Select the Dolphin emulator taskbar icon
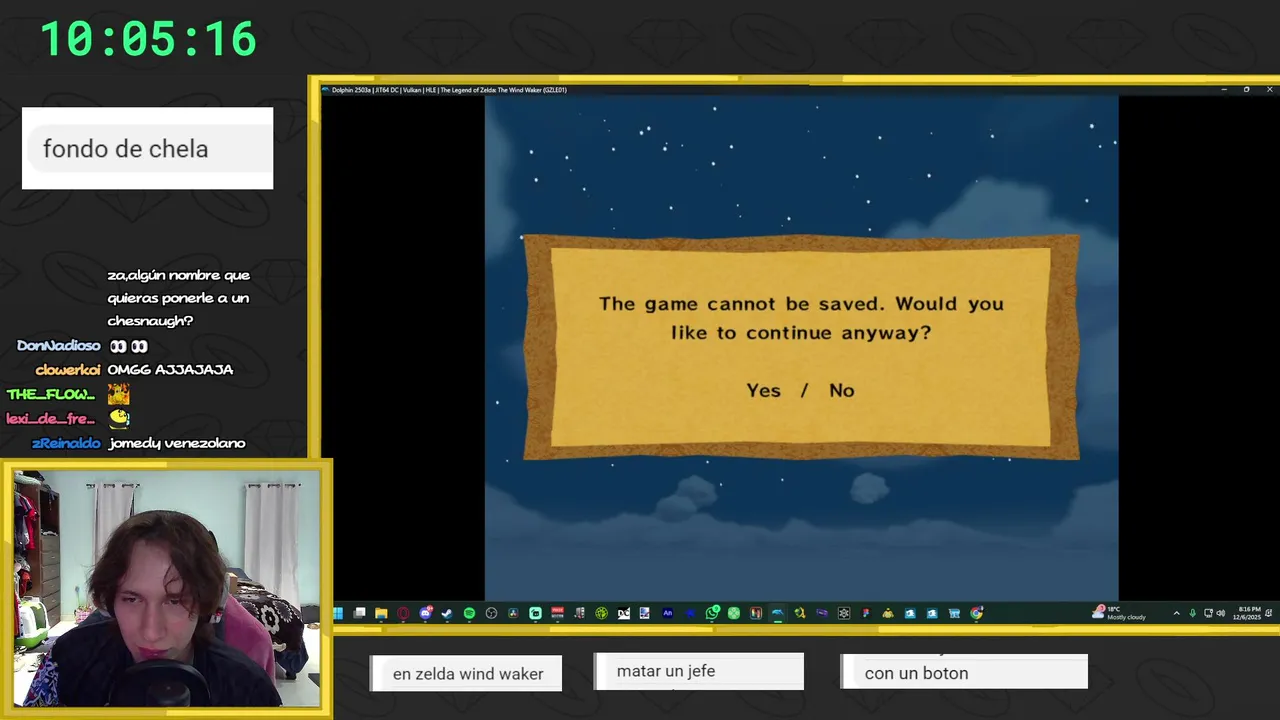 [x=778, y=613]
